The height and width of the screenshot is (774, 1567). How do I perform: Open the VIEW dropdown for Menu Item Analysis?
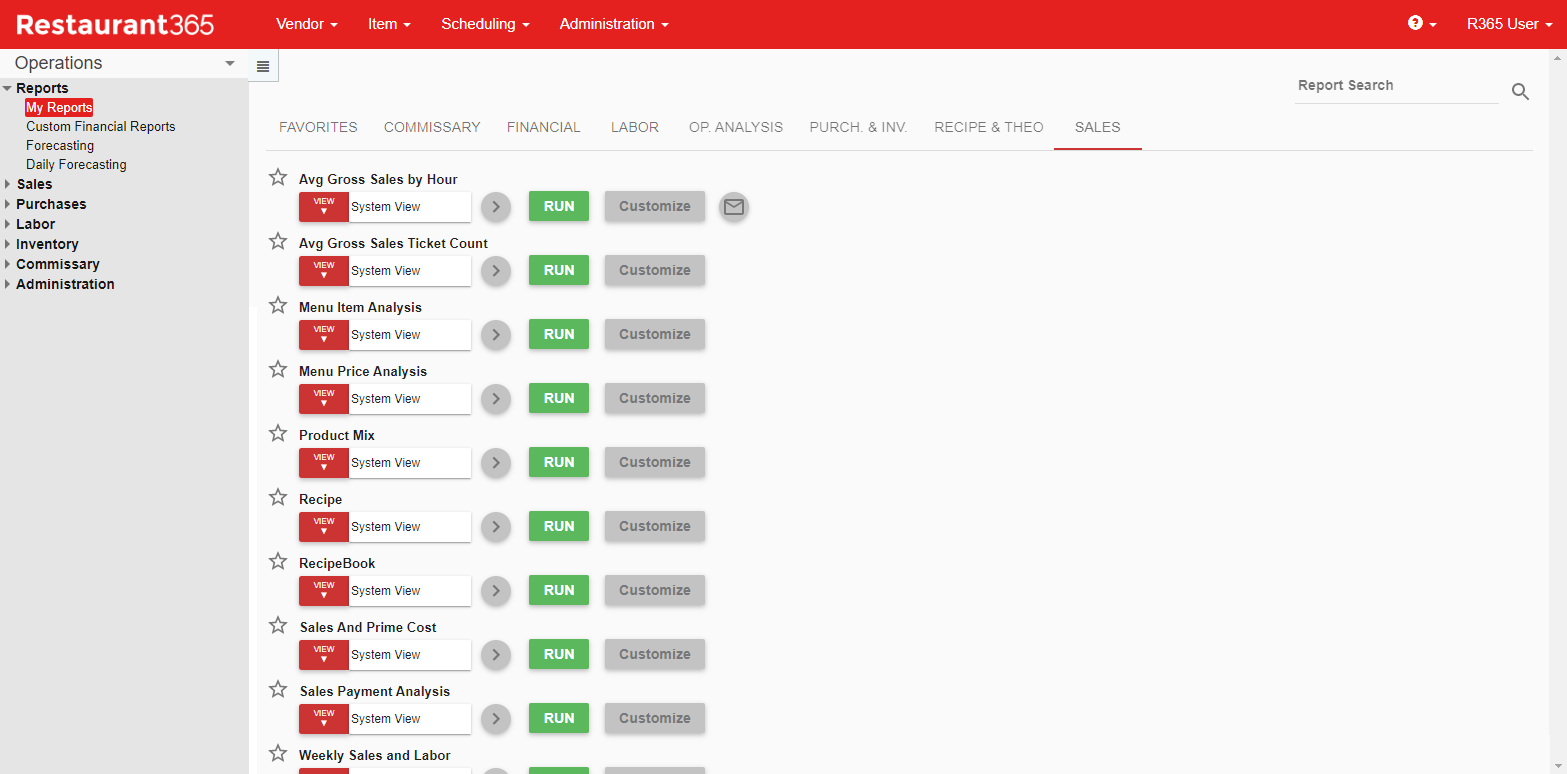coord(324,335)
